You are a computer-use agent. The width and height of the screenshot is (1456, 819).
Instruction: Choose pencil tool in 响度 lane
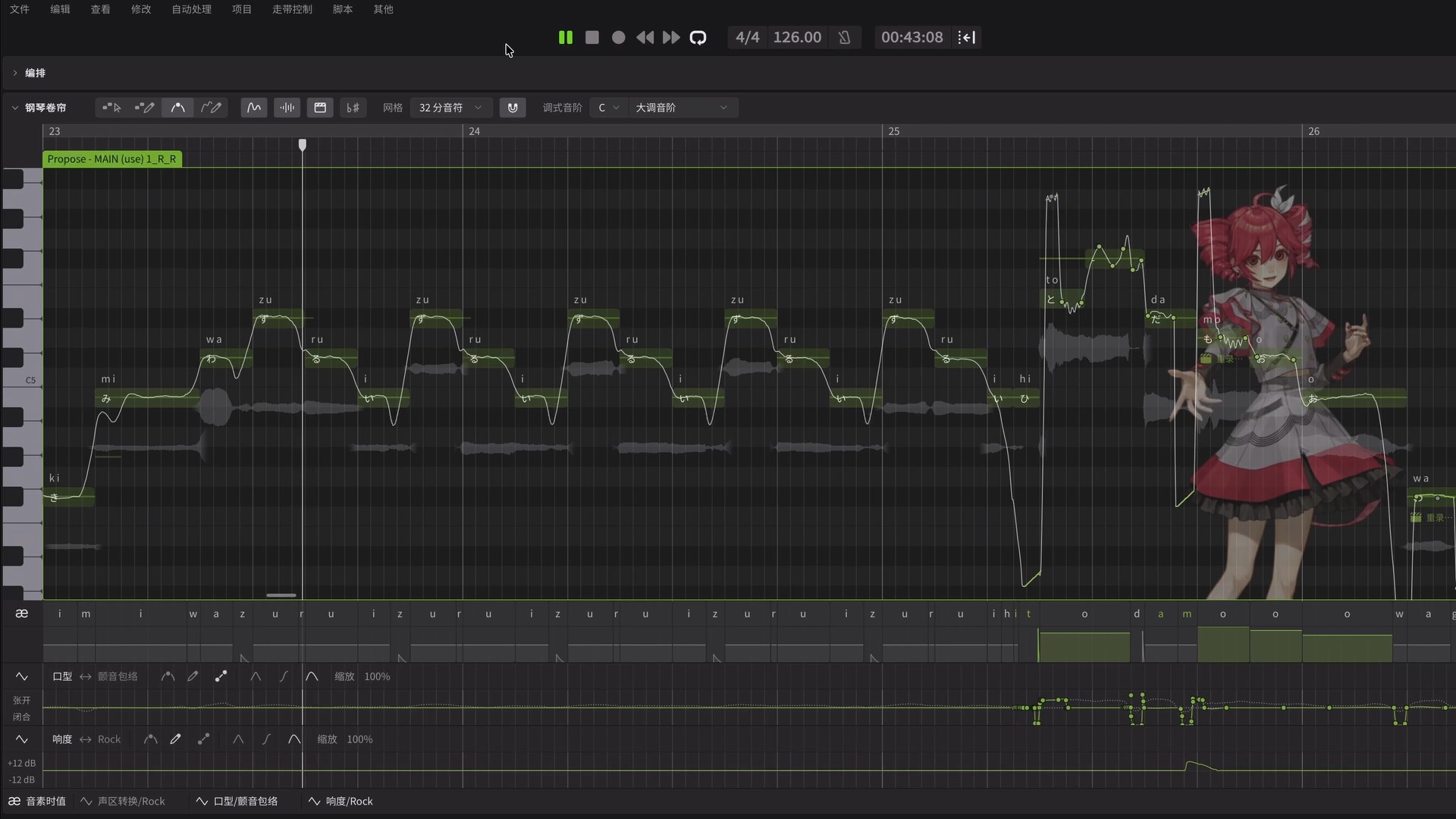(176, 739)
